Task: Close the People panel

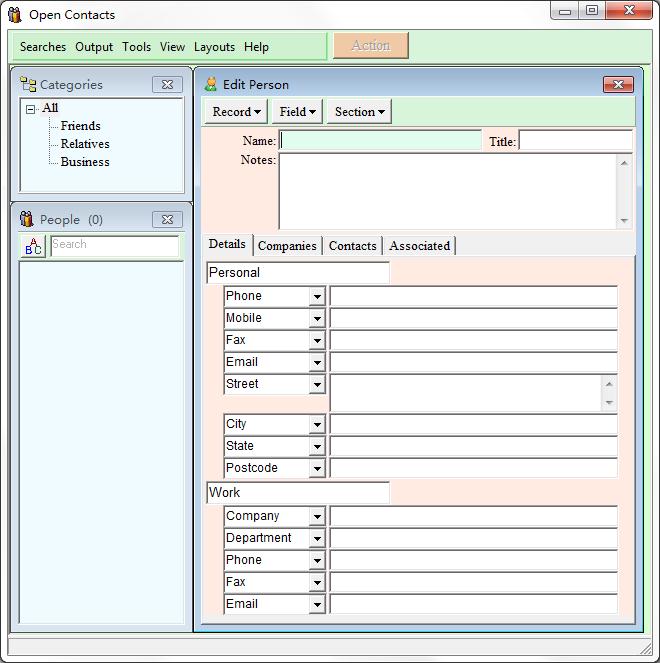Action: (167, 219)
